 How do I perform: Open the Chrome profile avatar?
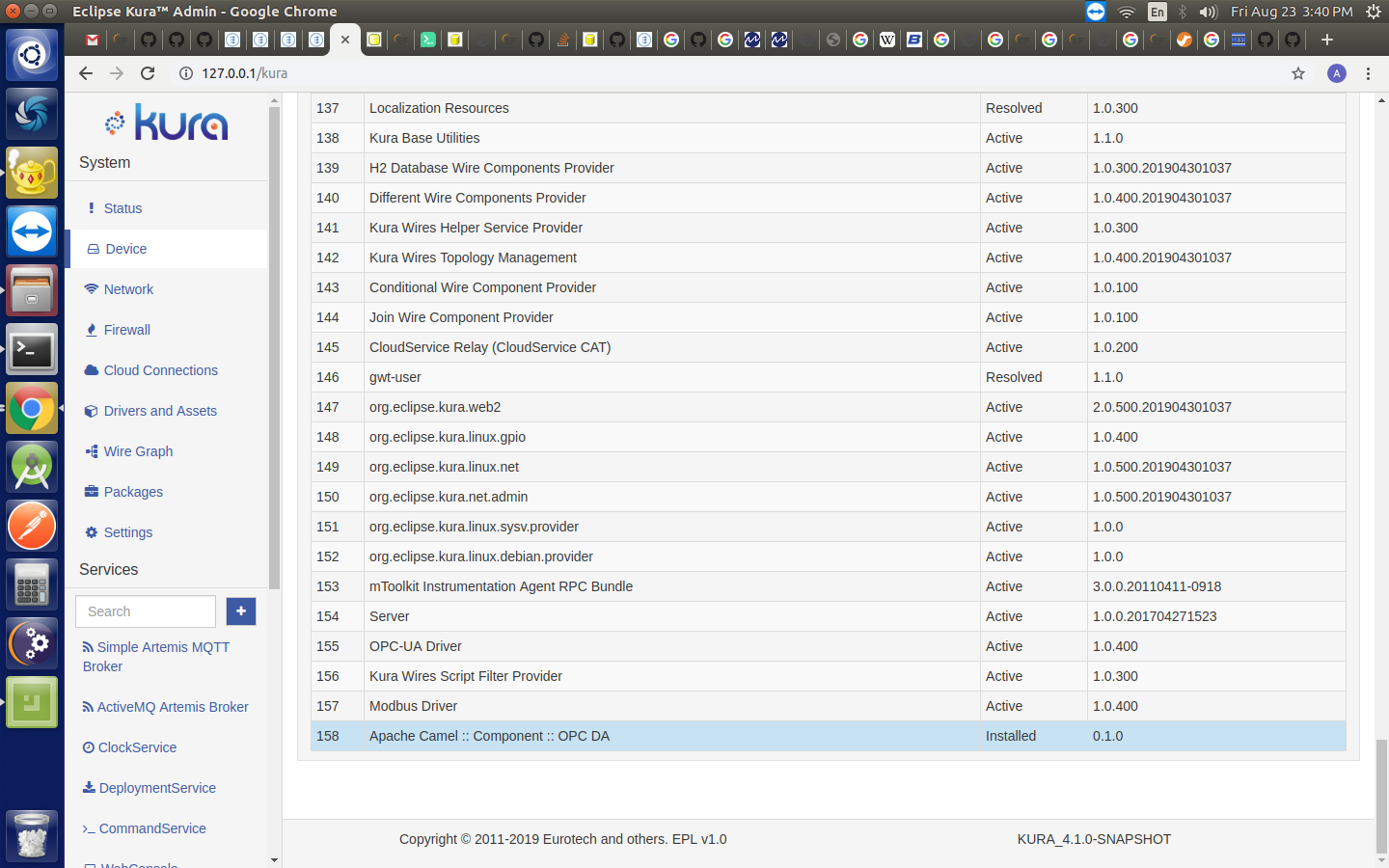click(1337, 73)
